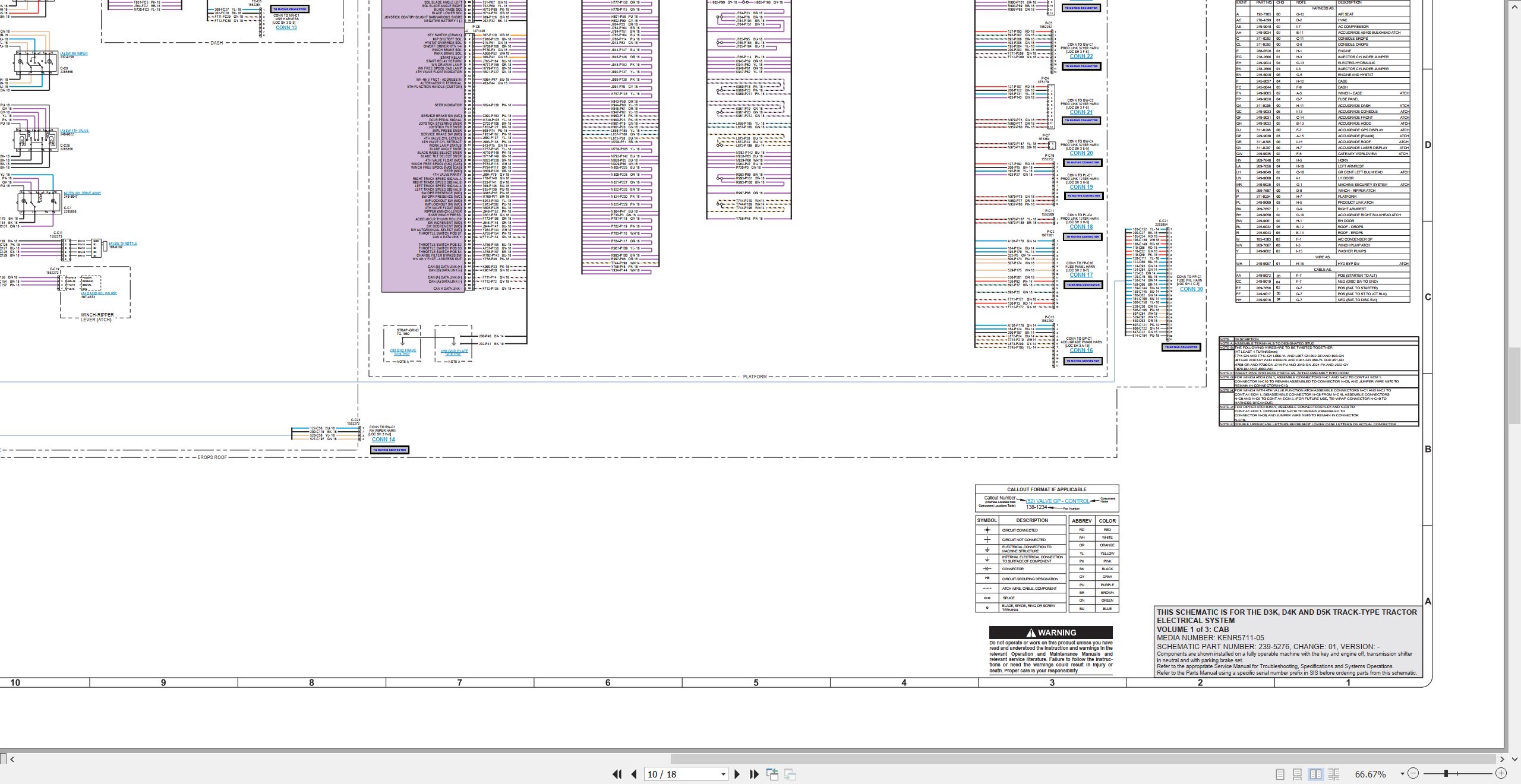Click the horizontal scrollbar right arrow
This screenshot has height=784, width=1521.
pos(1501,759)
